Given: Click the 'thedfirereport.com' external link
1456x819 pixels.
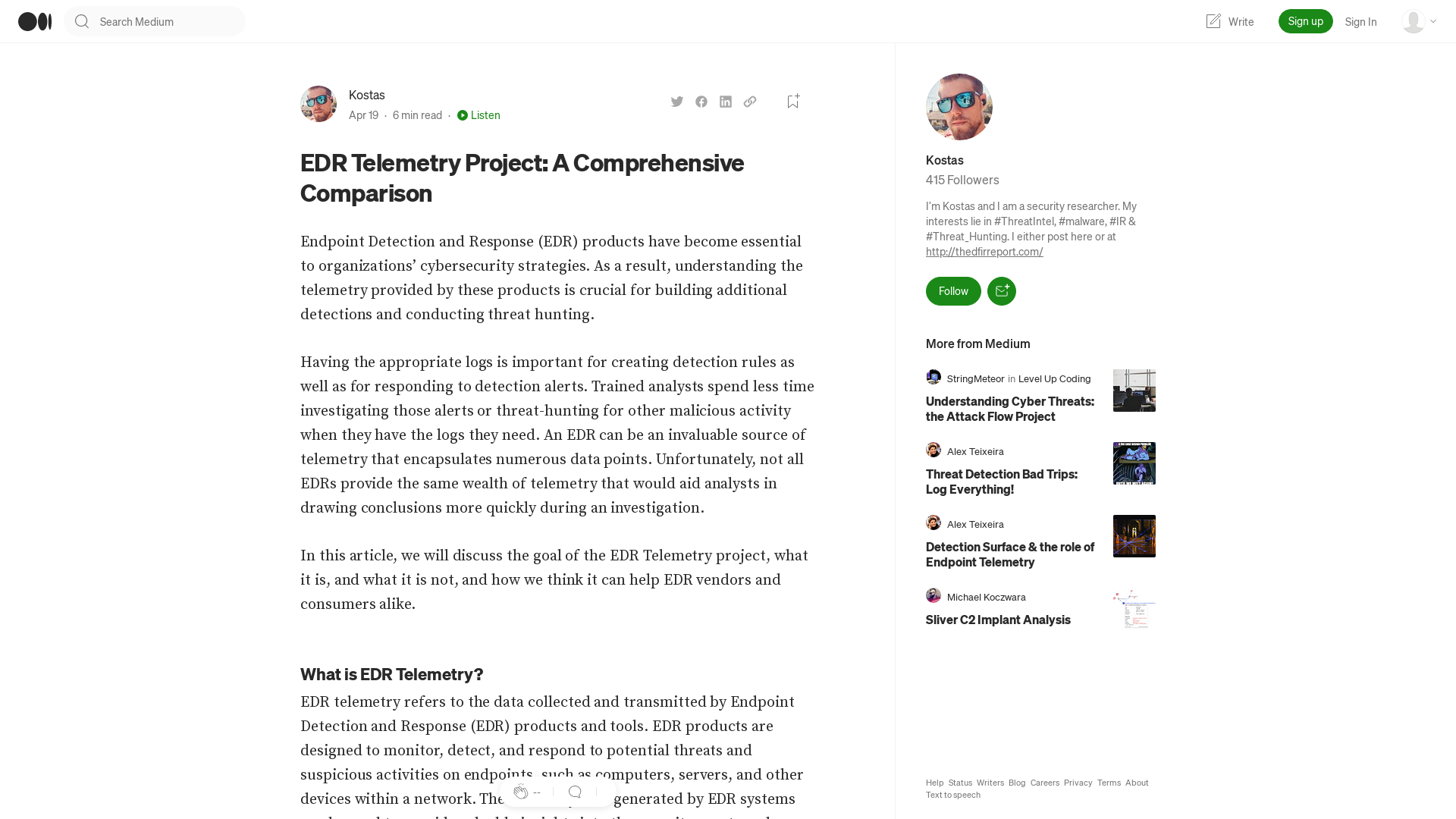Looking at the screenshot, I should coord(984,251).
